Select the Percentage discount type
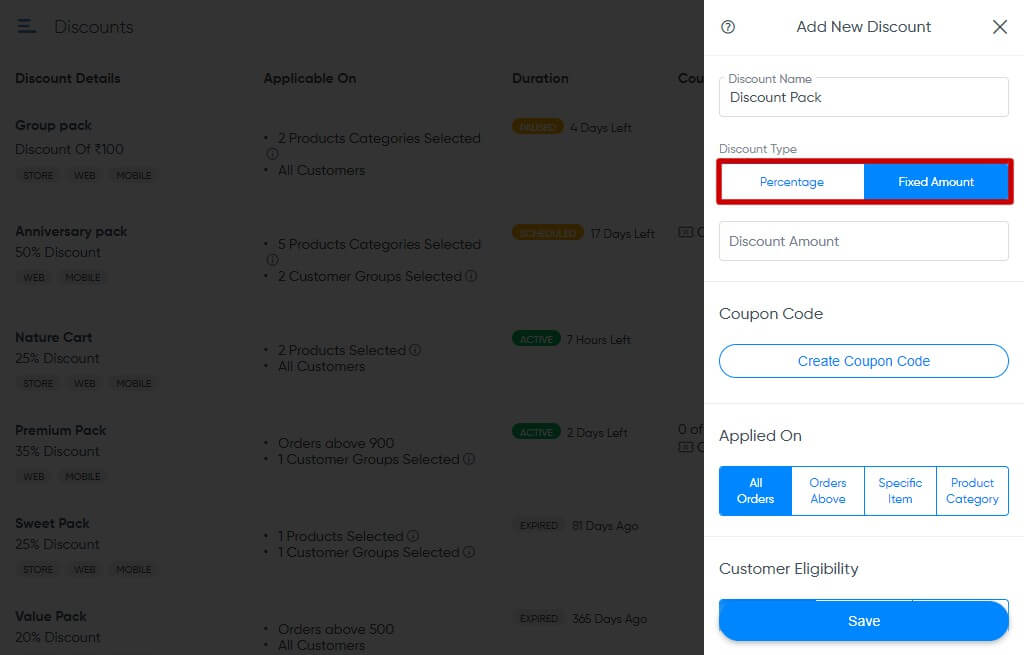1024x655 pixels. point(791,181)
